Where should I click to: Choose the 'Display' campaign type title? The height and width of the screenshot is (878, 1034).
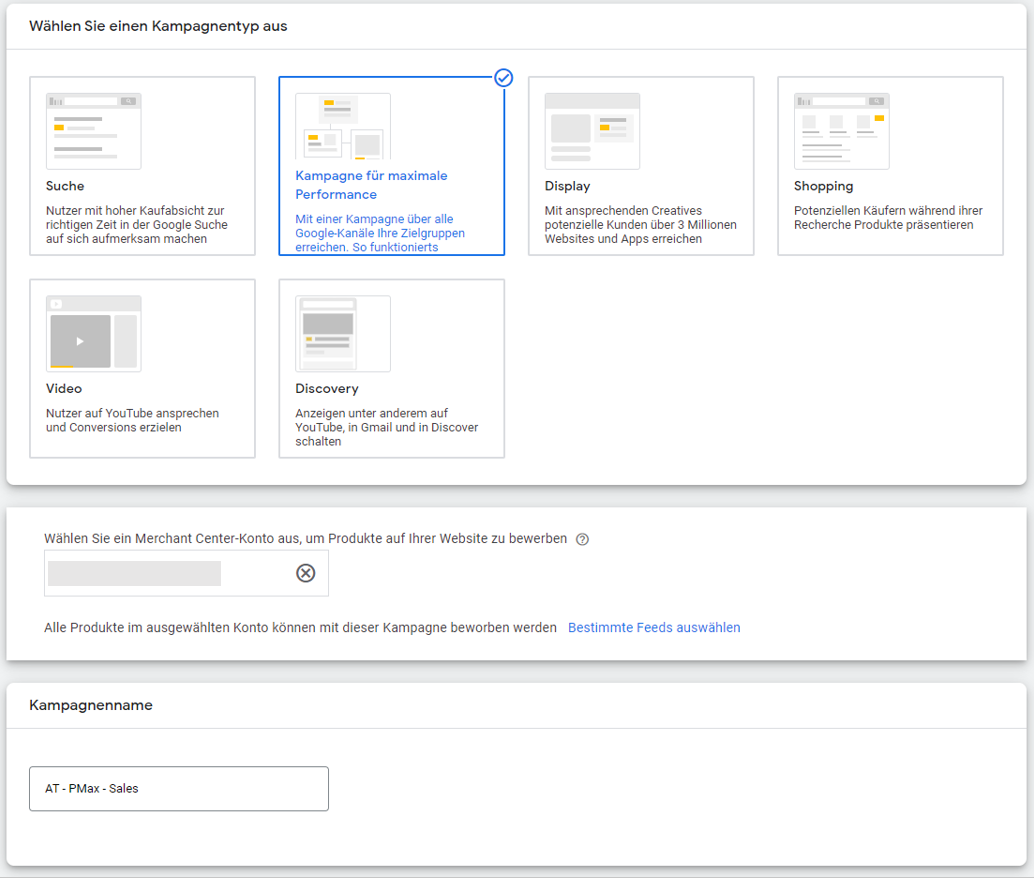coord(567,186)
